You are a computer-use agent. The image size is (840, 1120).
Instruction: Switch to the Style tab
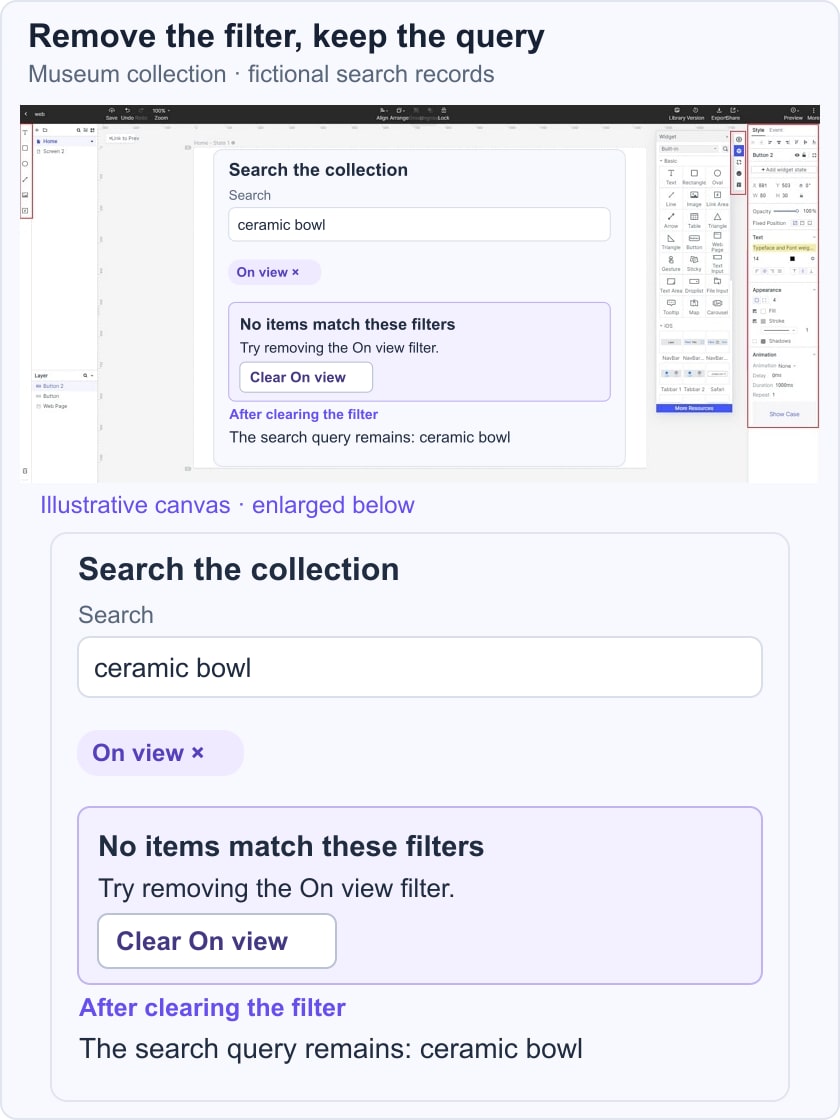coord(758,130)
